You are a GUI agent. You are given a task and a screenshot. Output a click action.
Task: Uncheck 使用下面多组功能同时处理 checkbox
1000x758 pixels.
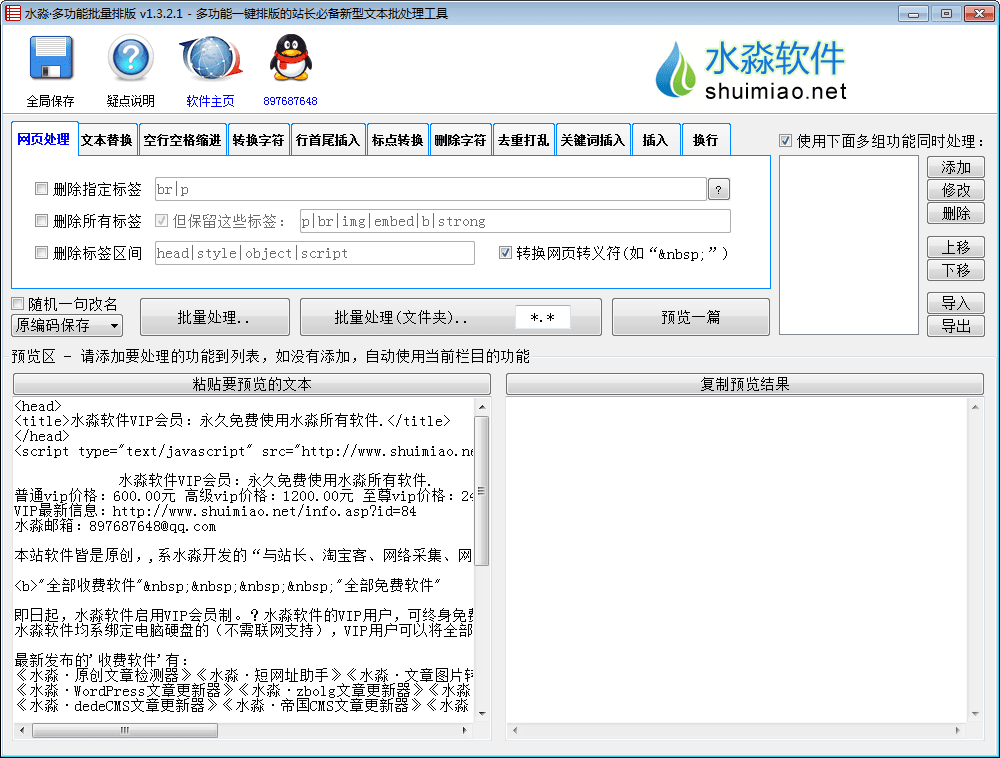[x=785, y=141]
